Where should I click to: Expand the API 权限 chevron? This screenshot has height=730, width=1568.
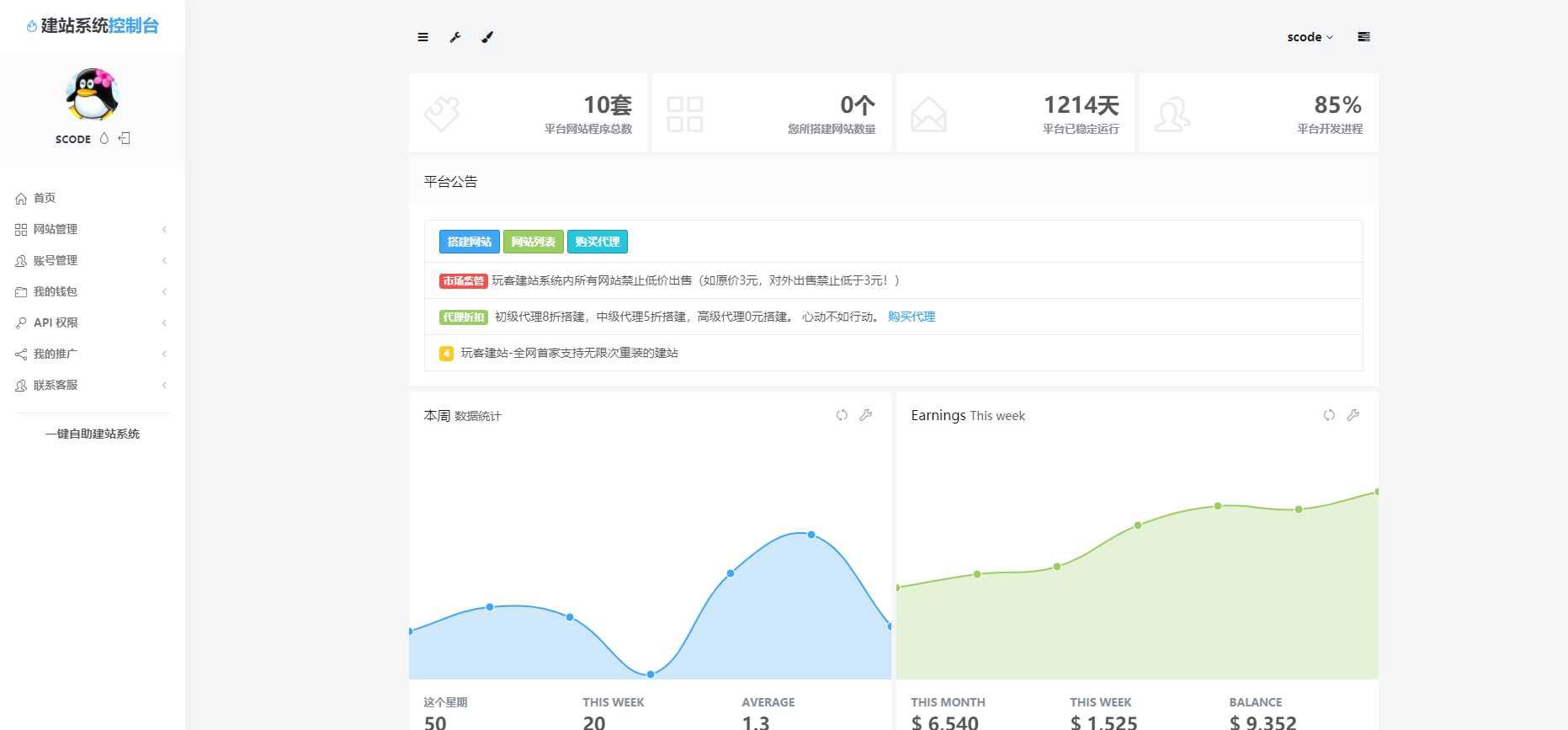point(164,322)
